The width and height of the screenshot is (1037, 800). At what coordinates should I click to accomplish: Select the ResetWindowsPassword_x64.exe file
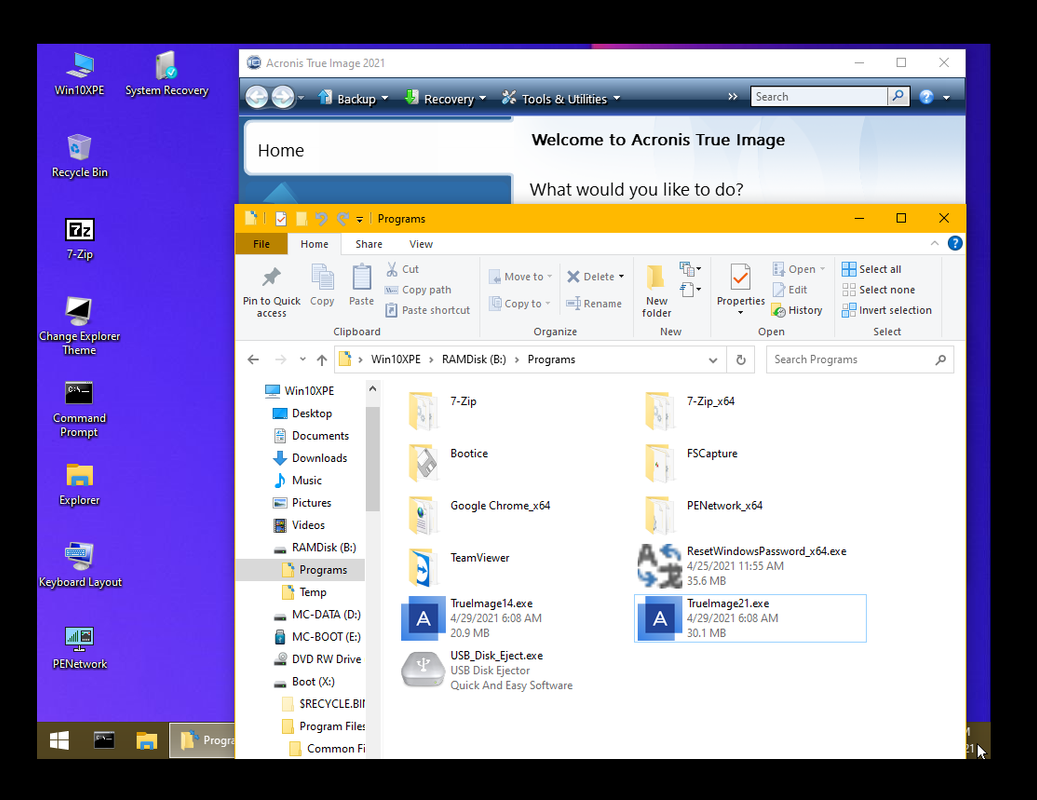coord(750,566)
